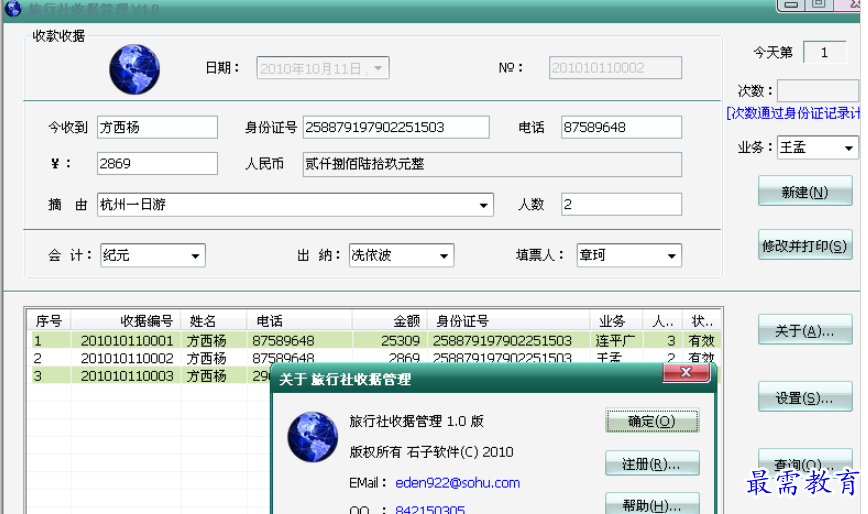Viewport: 868px width, 514px height.
Task: Open the 会计 accountant dropdown
Action: click(x=195, y=256)
